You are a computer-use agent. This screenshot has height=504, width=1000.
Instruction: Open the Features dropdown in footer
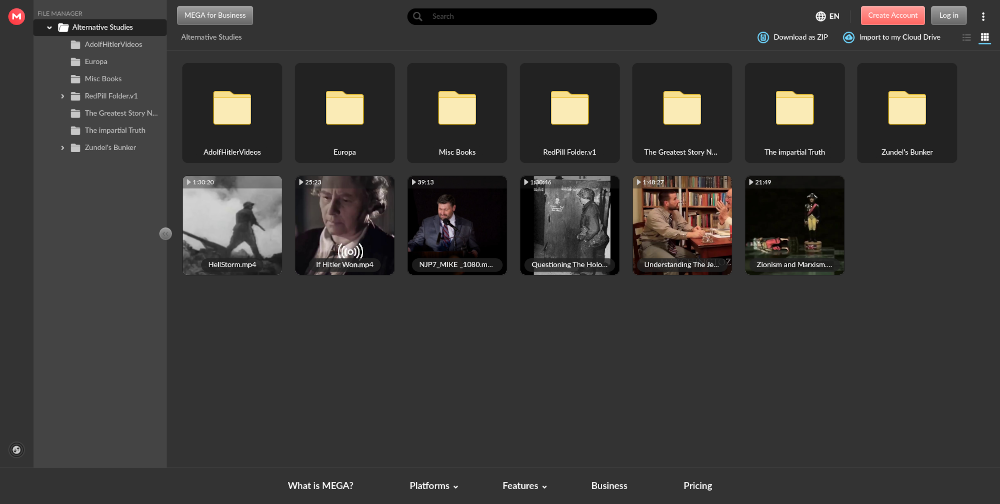(x=524, y=485)
